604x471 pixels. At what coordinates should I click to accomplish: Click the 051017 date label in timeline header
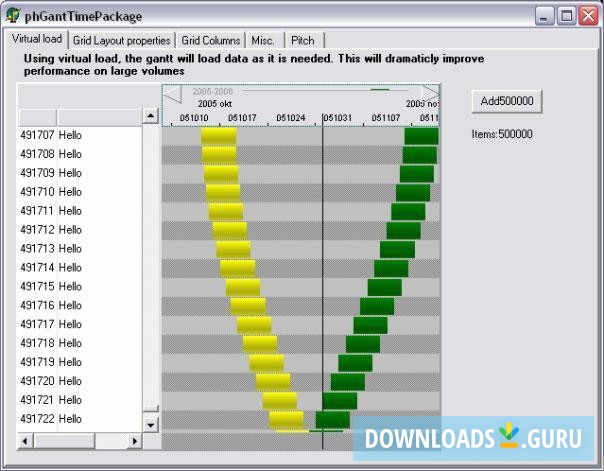(x=242, y=118)
